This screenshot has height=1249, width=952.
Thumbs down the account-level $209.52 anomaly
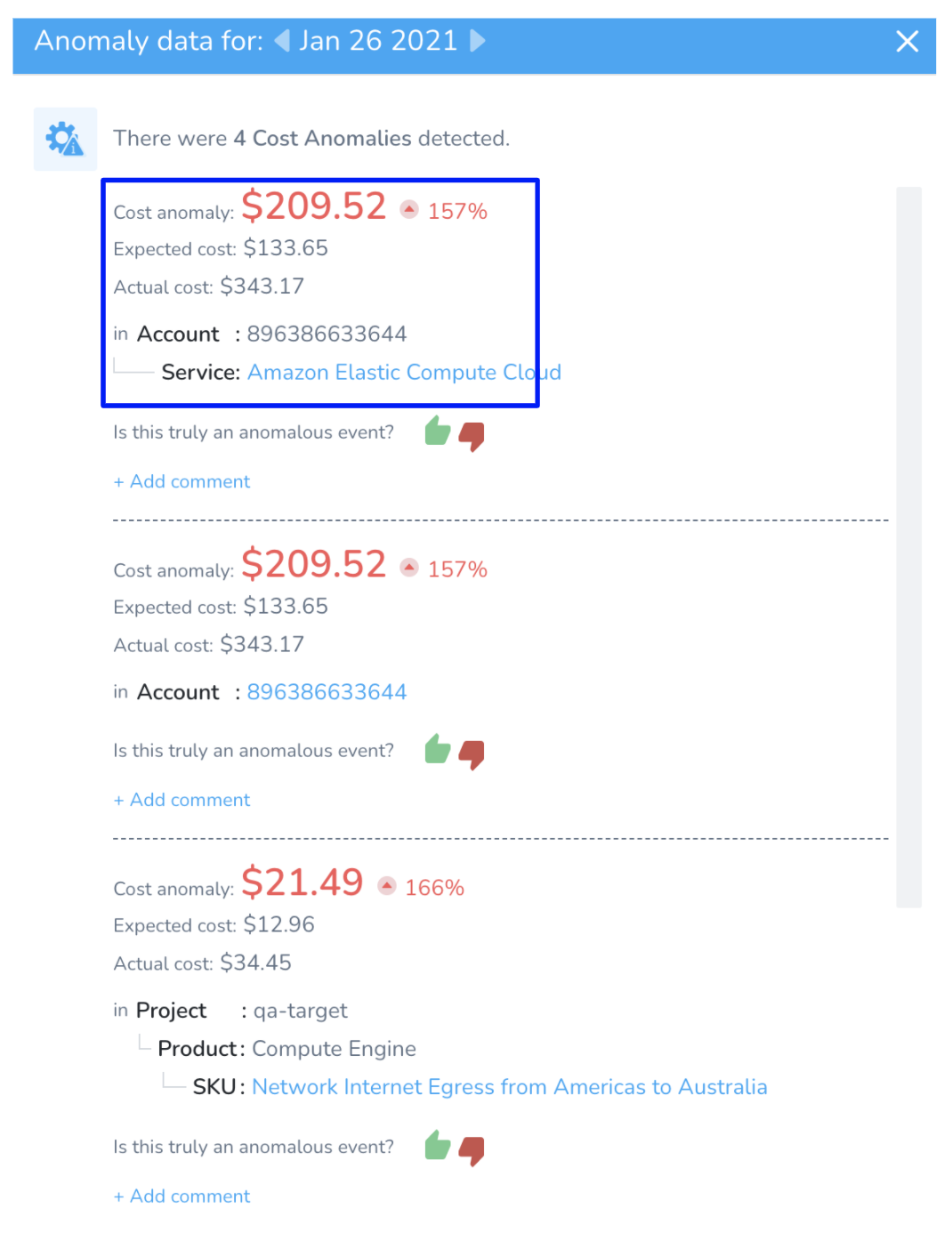pos(472,754)
